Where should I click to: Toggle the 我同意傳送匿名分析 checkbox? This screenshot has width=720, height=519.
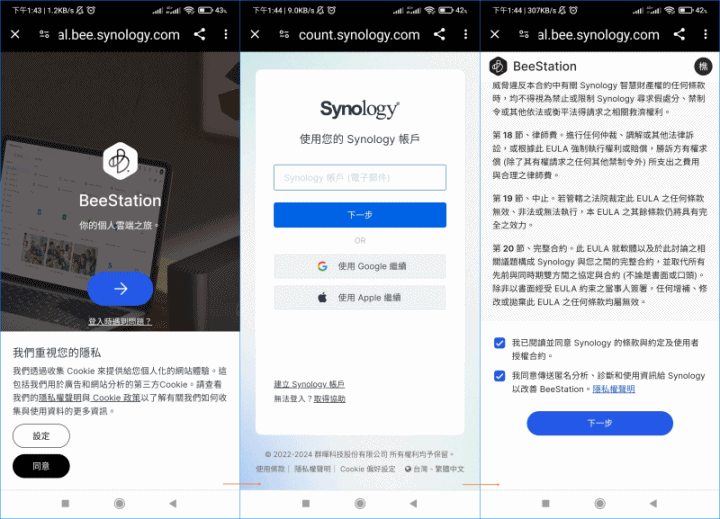tap(500, 376)
